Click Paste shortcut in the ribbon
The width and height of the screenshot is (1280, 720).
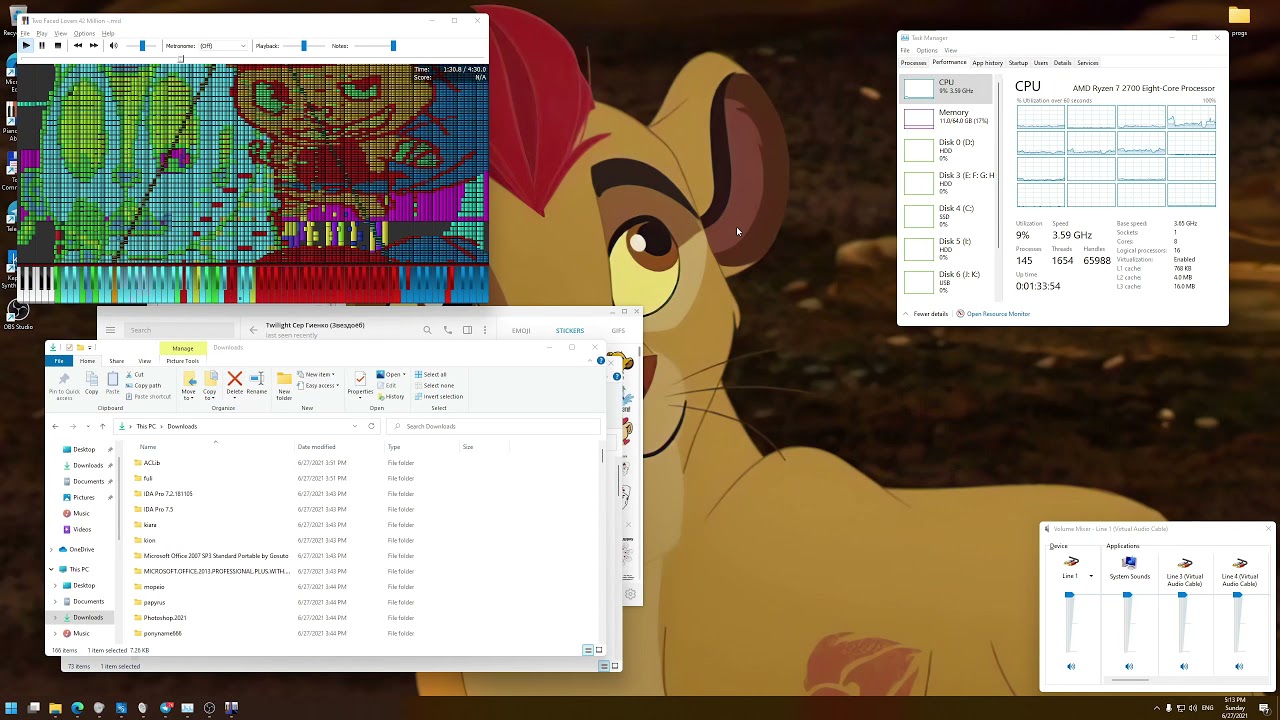point(148,396)
